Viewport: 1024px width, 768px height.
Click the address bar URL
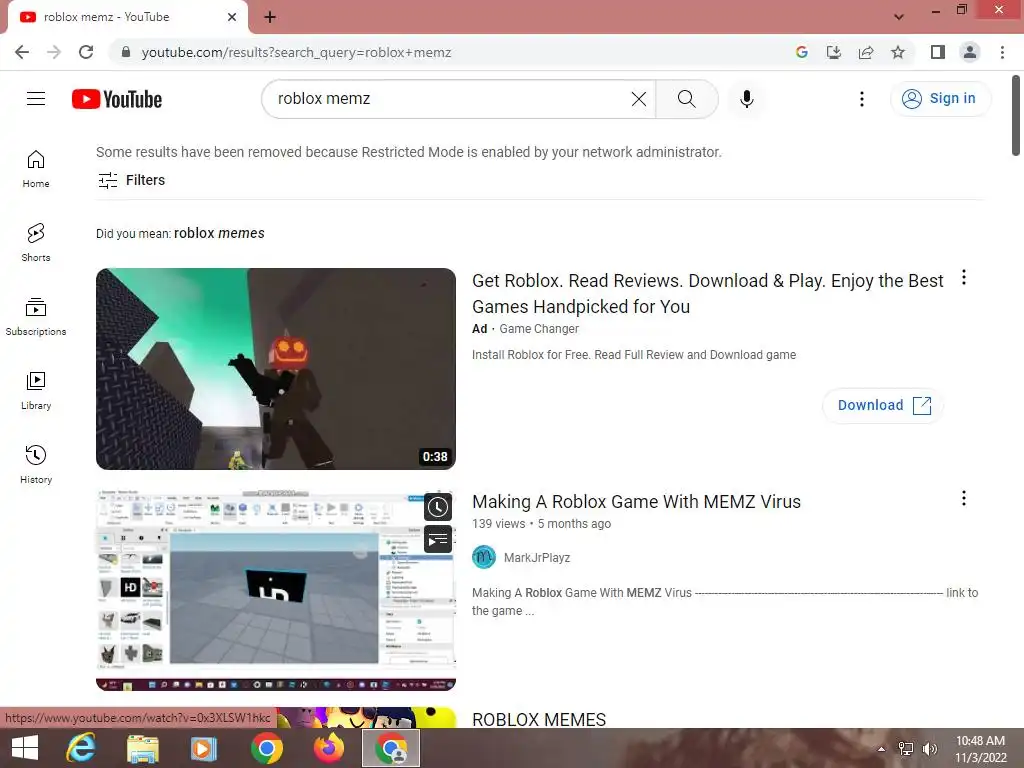pyautogui.click(x=296, y=52)
